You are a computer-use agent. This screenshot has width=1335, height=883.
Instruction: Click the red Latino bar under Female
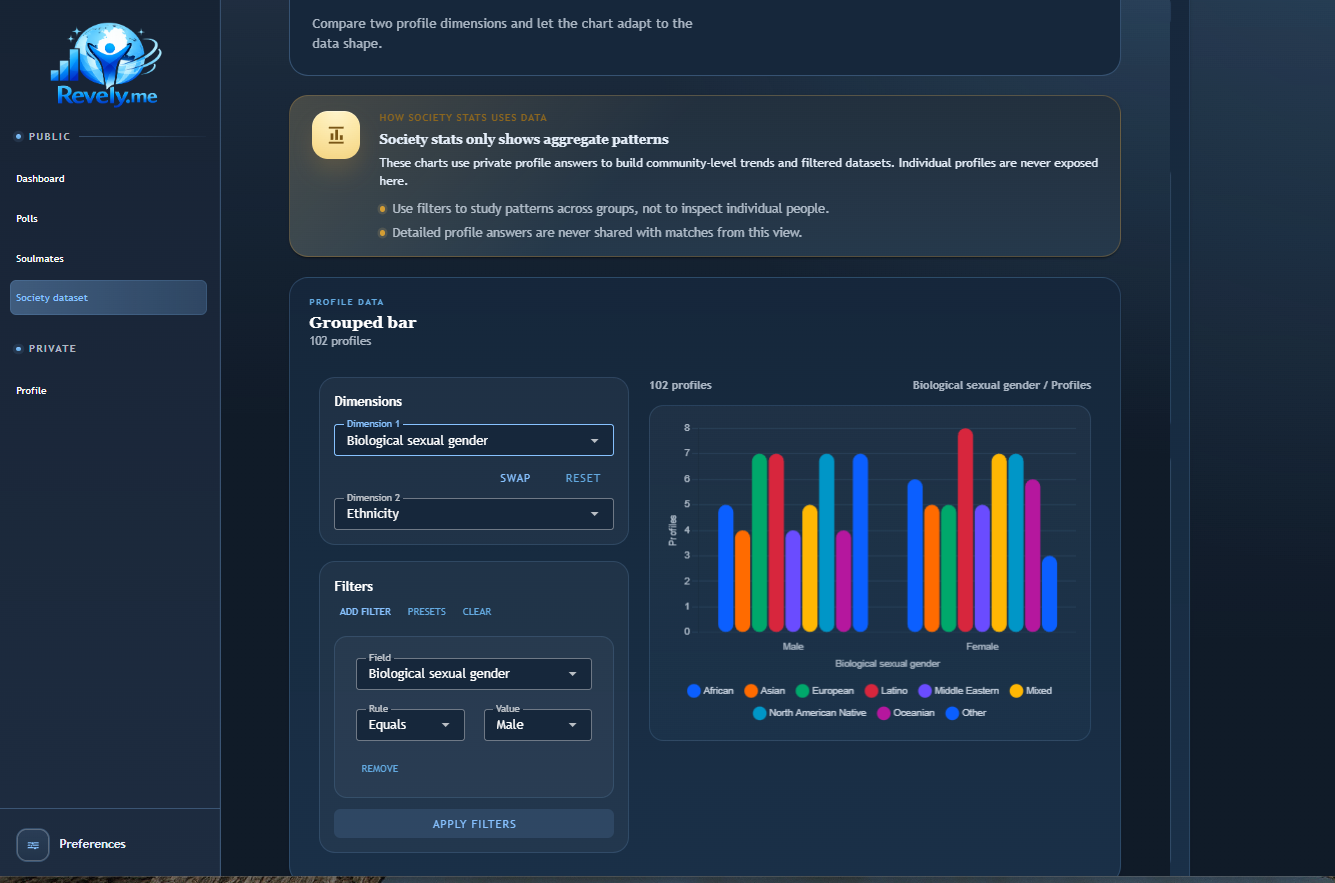click(x=965, y=530)
